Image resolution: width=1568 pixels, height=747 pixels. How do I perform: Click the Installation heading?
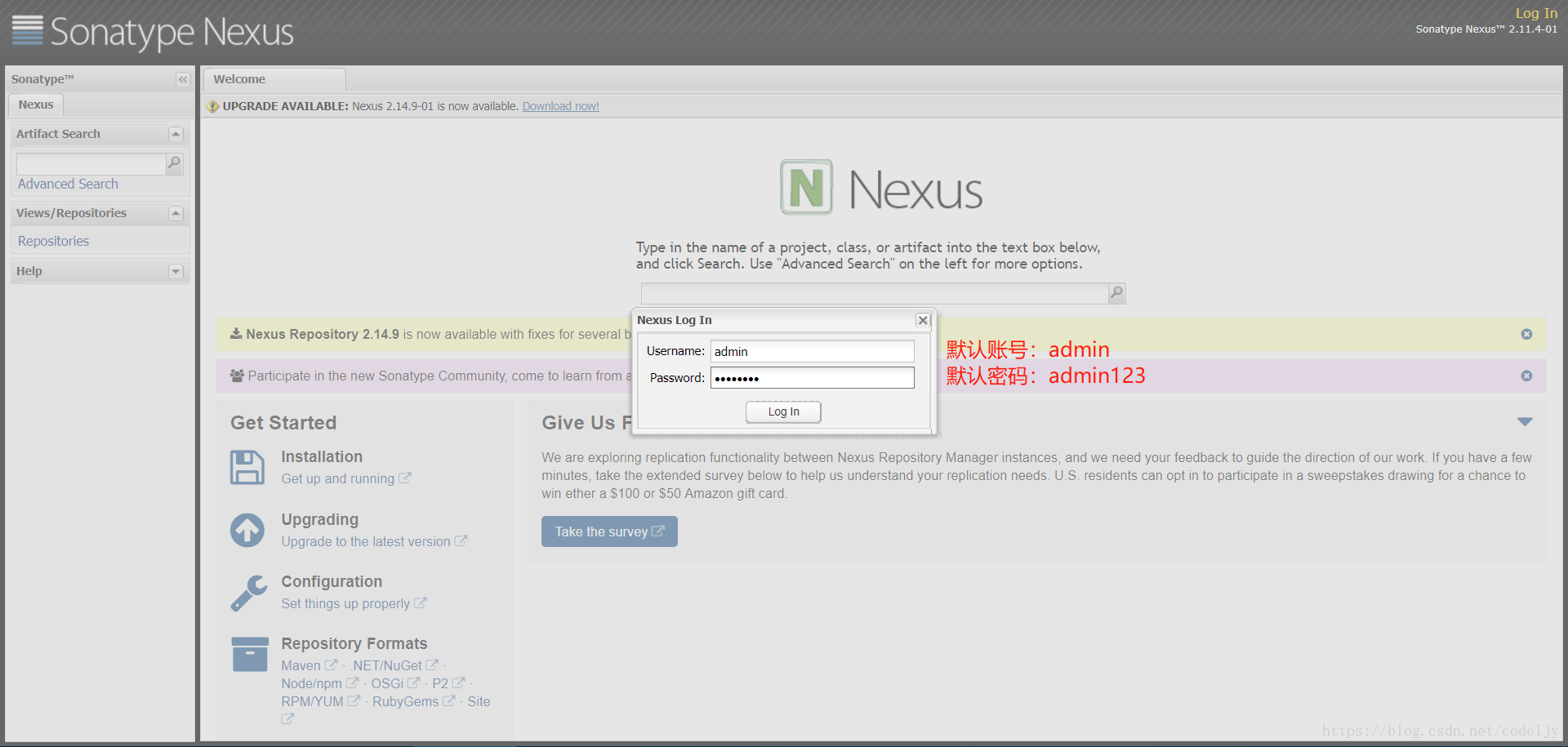pyautogui.click(x=322, y=457)
